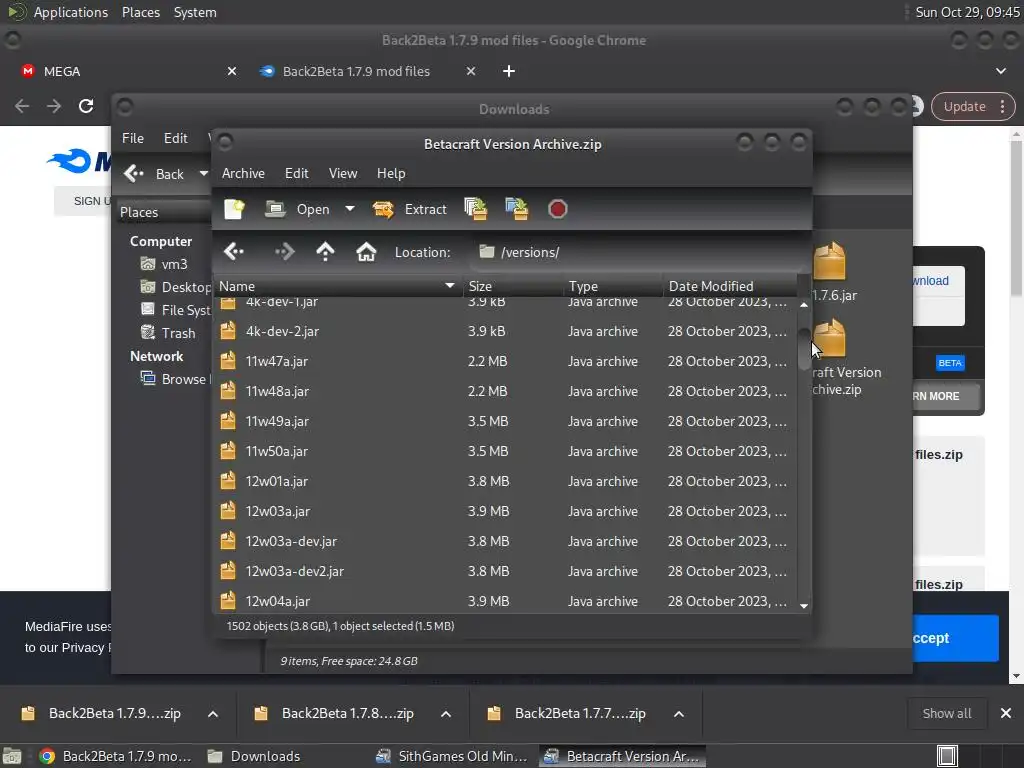Select the 12w04a.jar file
This screenshot has width=1024, height=768.
[505, 601]
